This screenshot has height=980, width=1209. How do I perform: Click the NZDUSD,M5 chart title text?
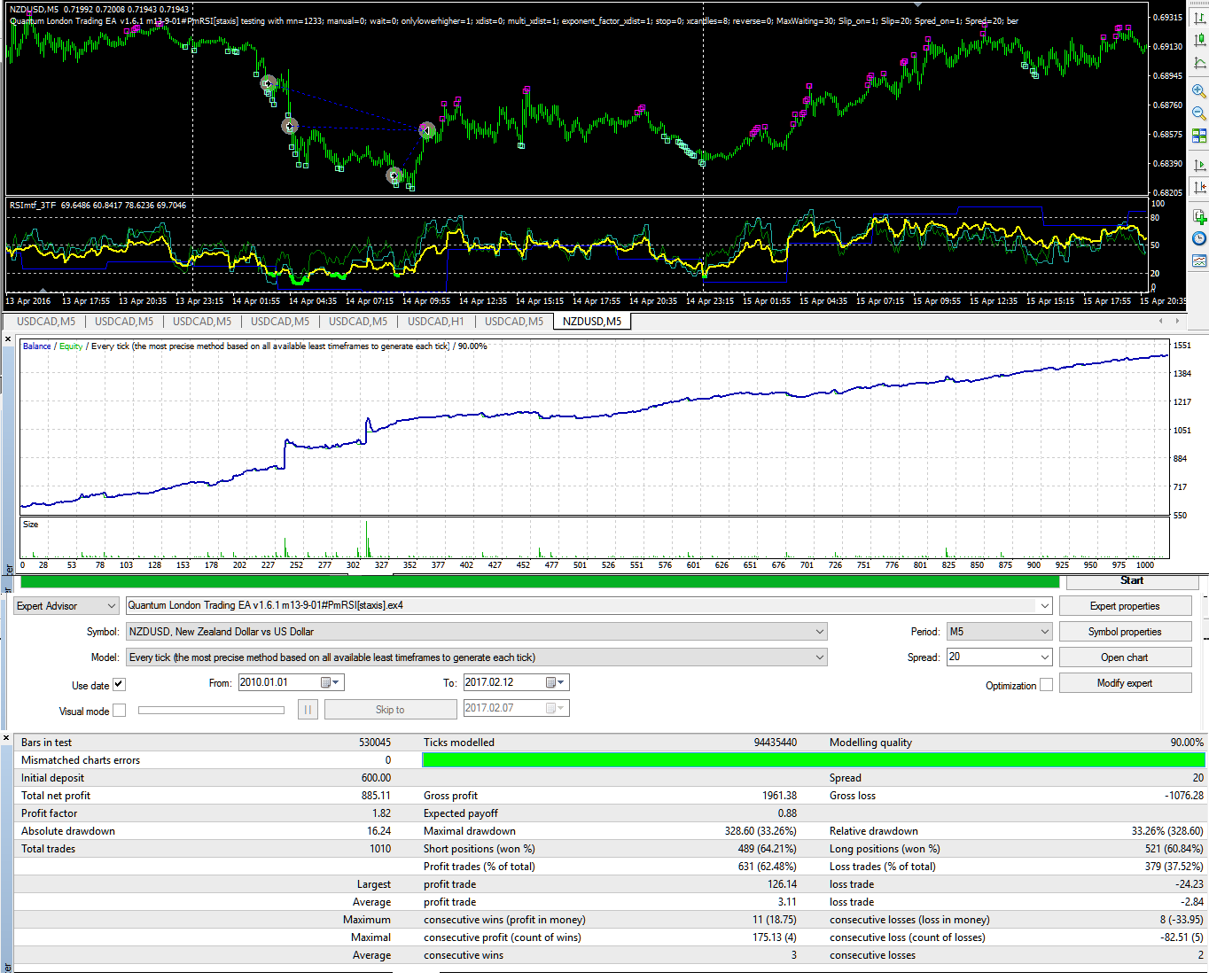point(34,10)
